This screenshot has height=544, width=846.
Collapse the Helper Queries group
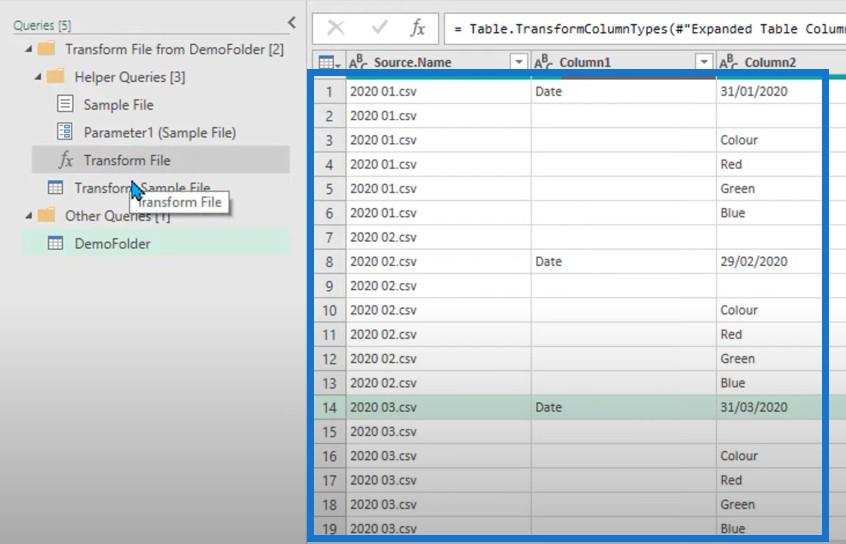tap(38, 77)
